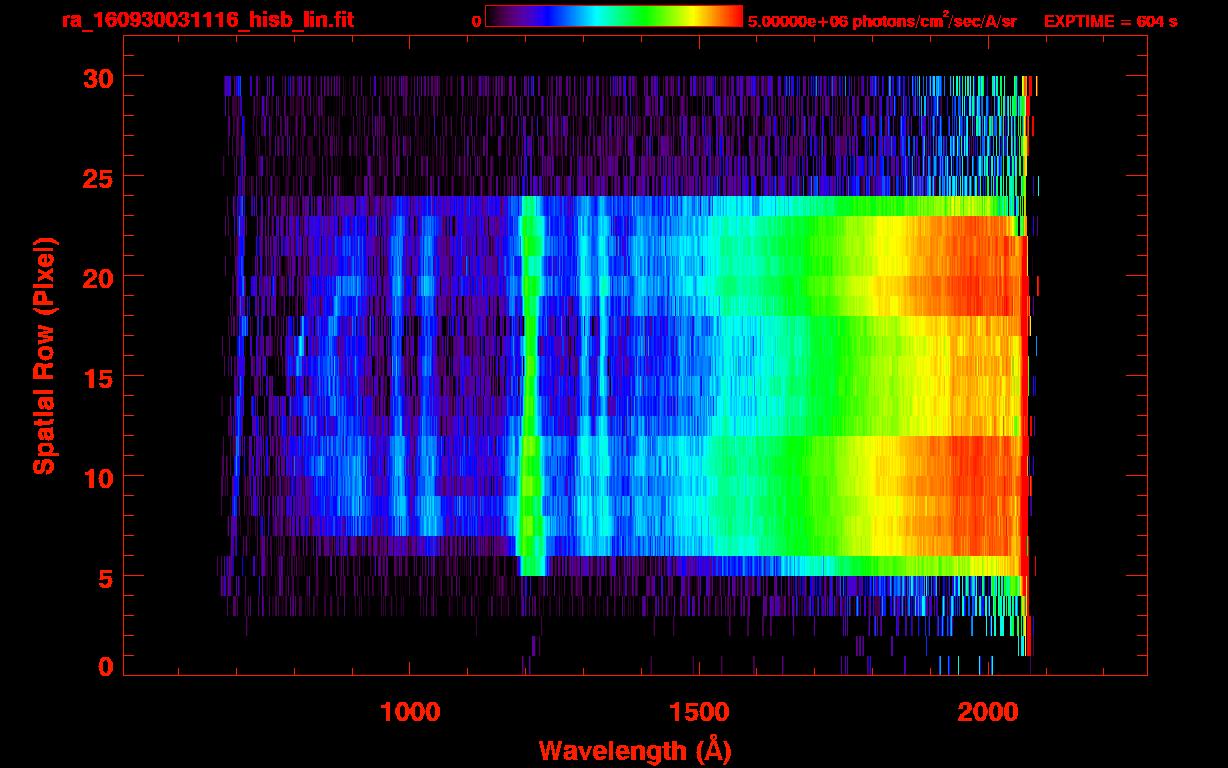Click the Spatial Row (Pixel) axis title
This screenshot has width=1228, height=768.
click(44, 356)
